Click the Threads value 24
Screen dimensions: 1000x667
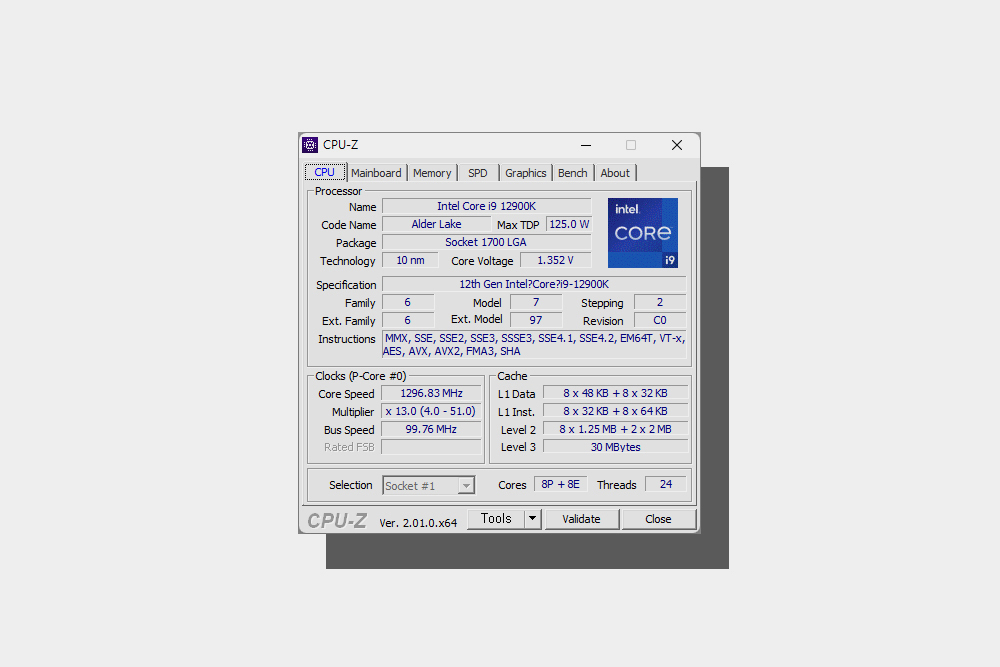(x=666, y=485)
